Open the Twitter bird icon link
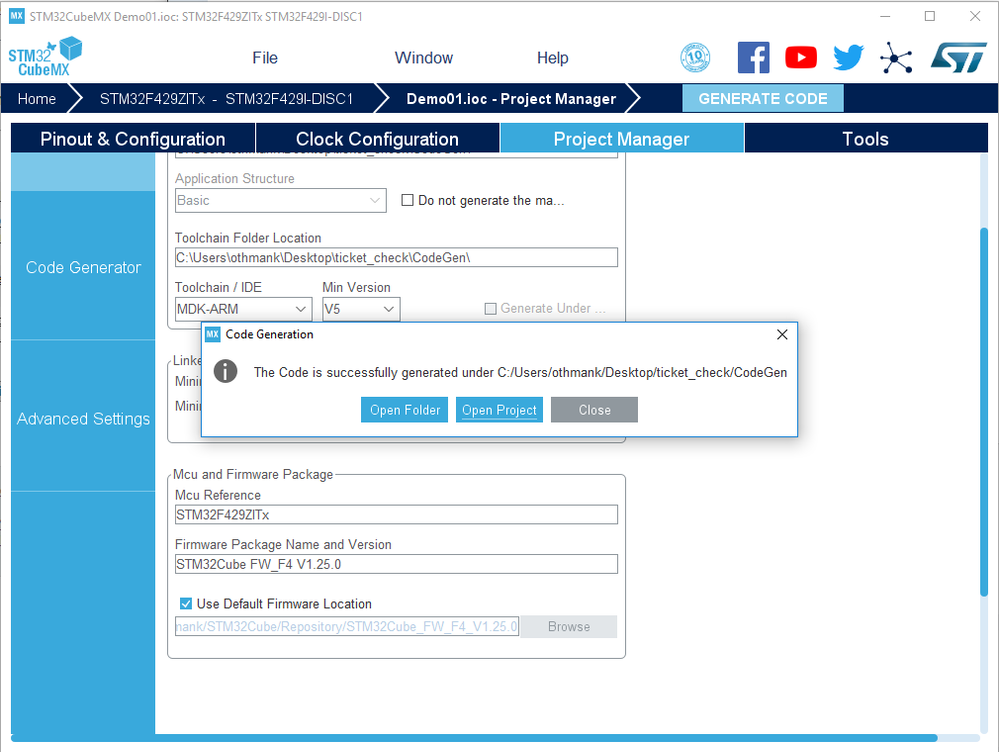 tap(849, 58)
